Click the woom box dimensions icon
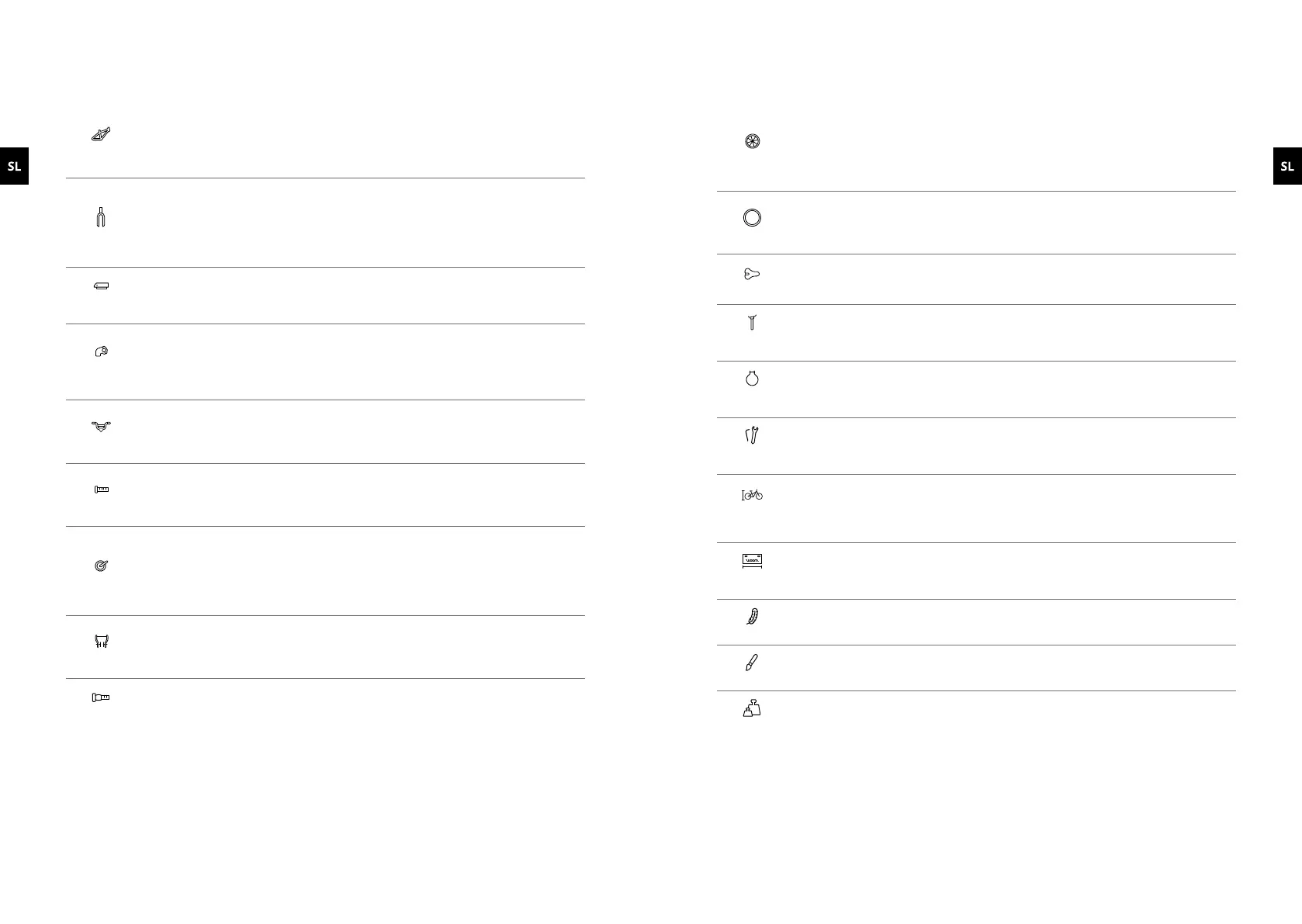This screenshot has height=924, width=1302. [x=752, y=561]
